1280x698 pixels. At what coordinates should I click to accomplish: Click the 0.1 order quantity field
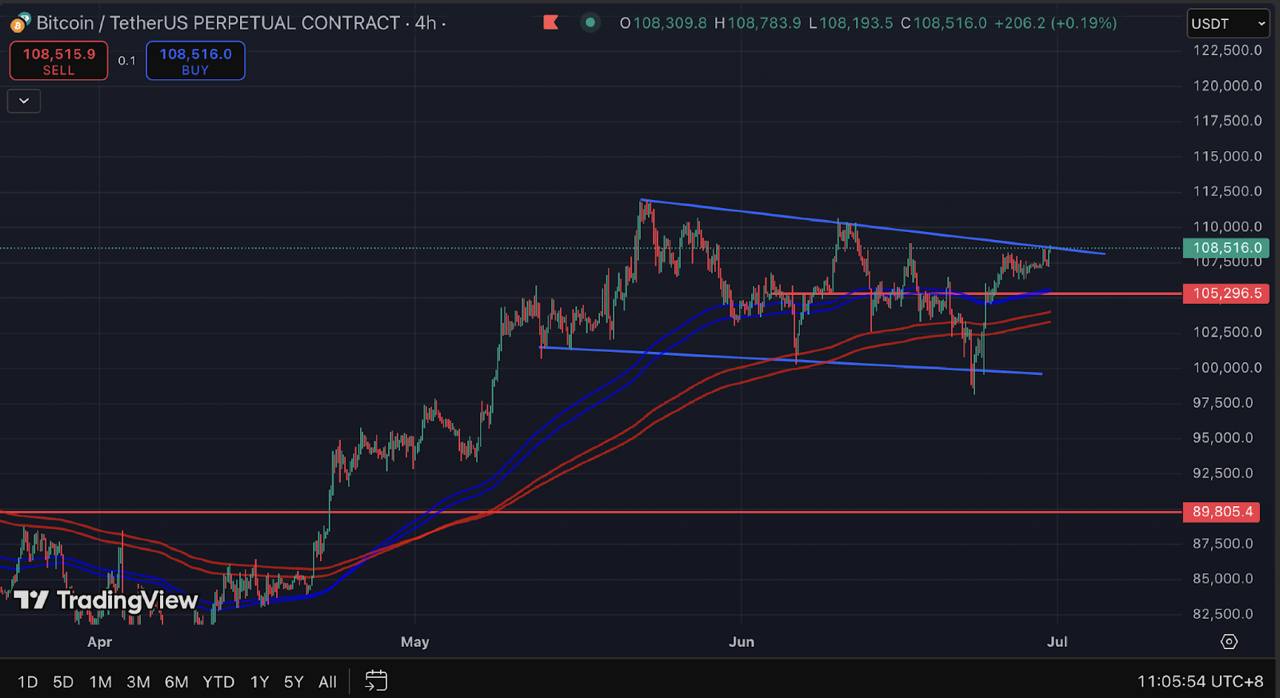pyautogui.click(x=127, y=60)
